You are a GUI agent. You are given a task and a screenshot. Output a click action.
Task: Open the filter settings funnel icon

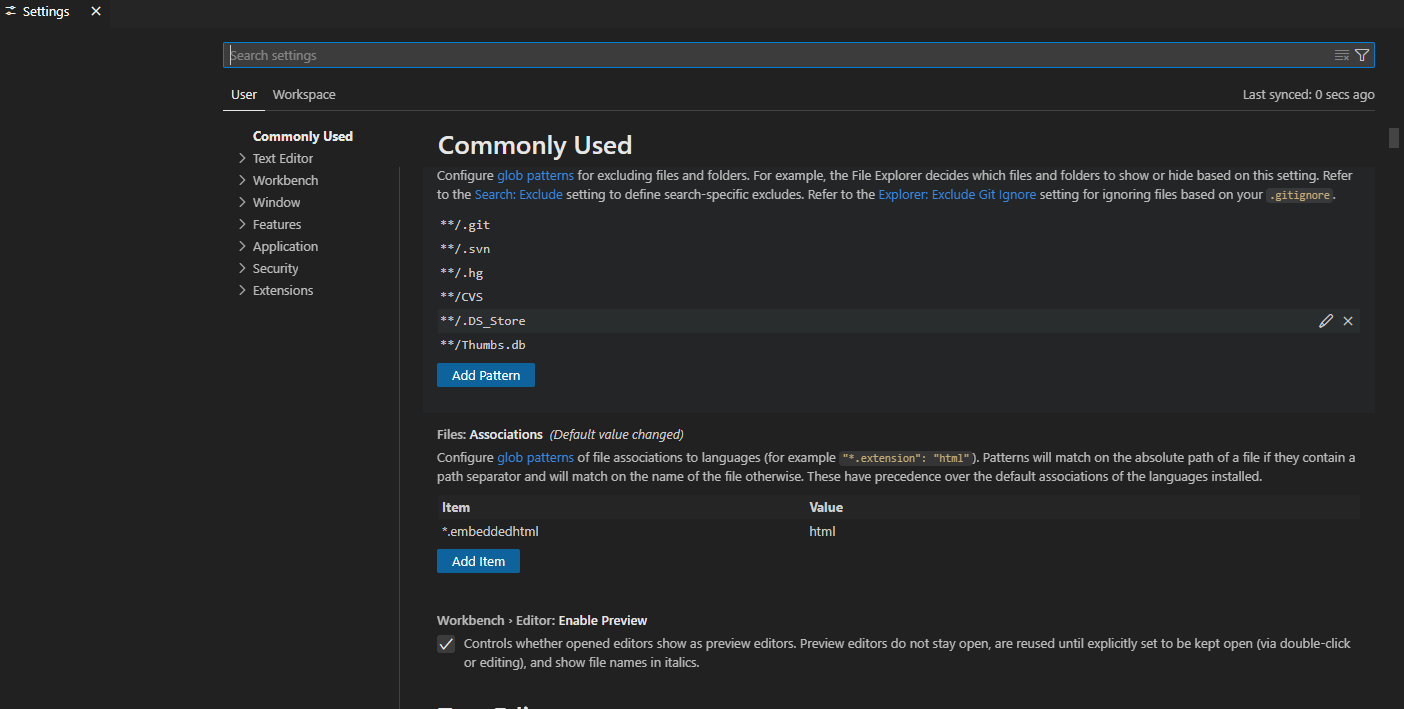[x=1362, y=55]
